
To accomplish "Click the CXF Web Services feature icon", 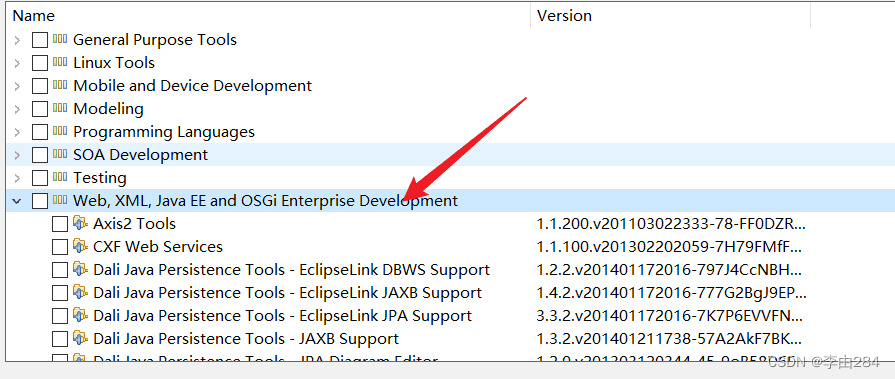I will tap(80, 247).
